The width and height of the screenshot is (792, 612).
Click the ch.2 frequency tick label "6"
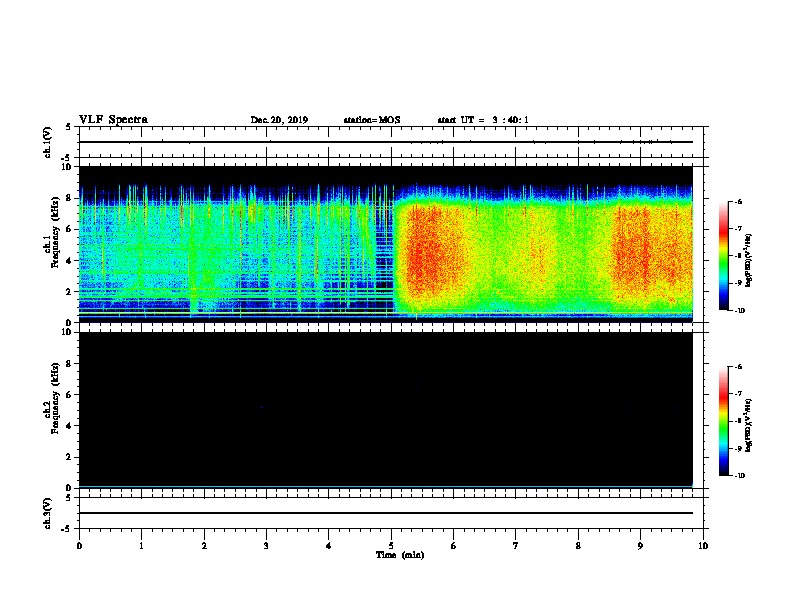(x=70, y=395)
